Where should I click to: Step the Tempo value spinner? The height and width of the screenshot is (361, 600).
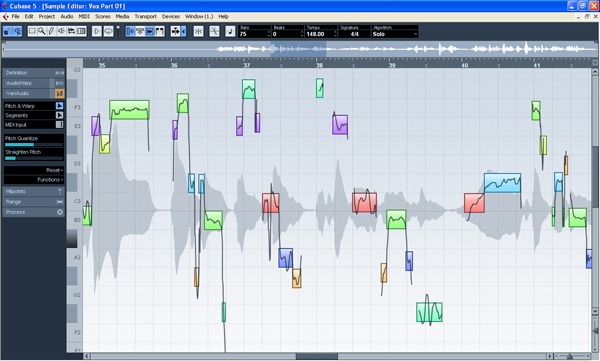pyautogui.click(x=336, y=34)
